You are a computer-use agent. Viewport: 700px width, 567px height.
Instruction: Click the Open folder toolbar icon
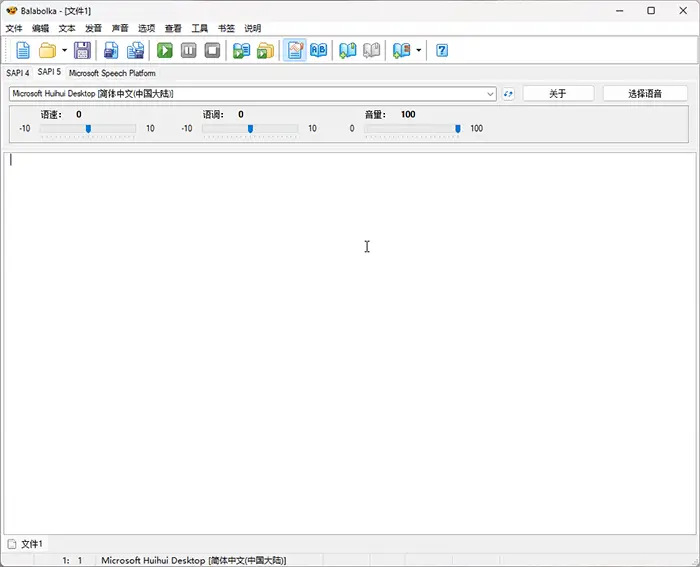(x=47, y=50)
